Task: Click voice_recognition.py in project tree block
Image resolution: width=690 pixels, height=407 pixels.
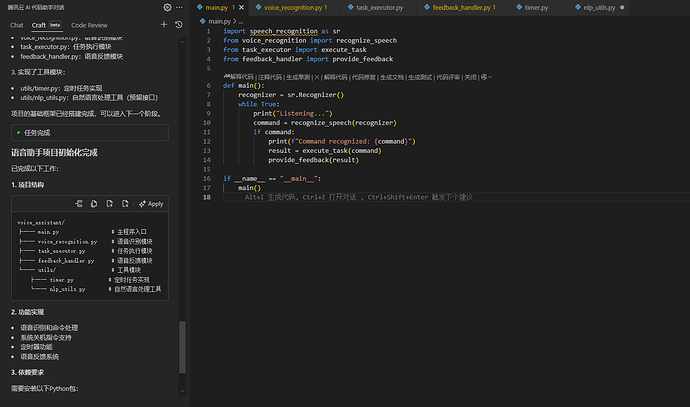Action: click(x=67, y=242)
